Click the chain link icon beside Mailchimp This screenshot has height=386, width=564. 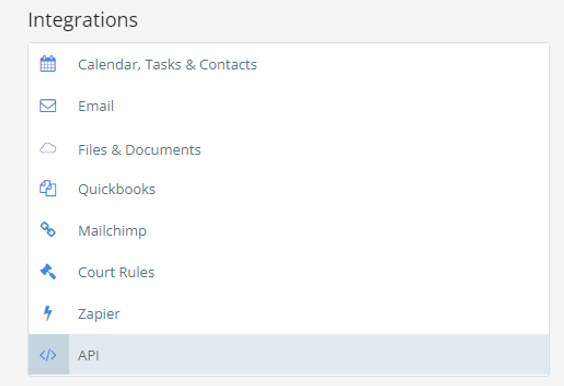tap(48, 230)
